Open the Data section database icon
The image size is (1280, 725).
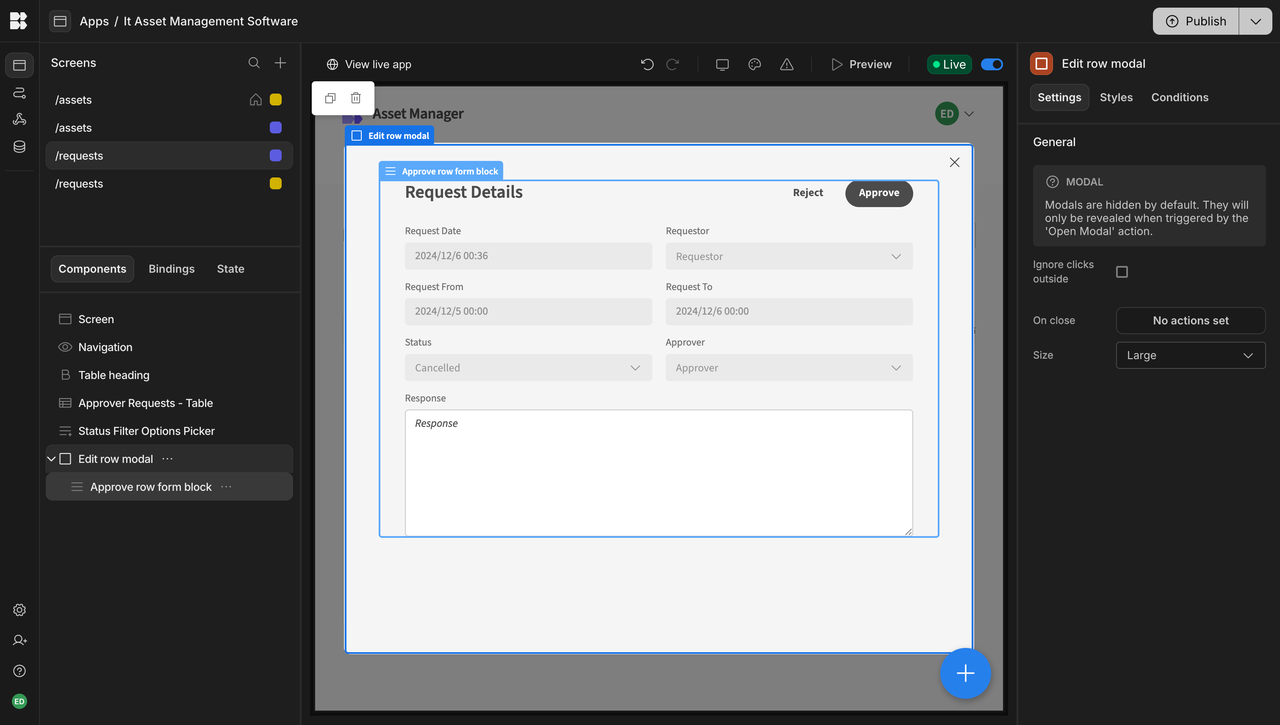click(19, 147)
